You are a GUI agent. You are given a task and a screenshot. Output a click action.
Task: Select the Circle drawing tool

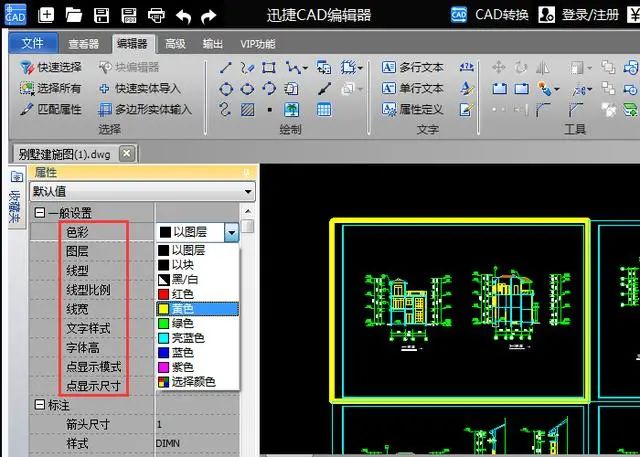[x=226, y=89]
